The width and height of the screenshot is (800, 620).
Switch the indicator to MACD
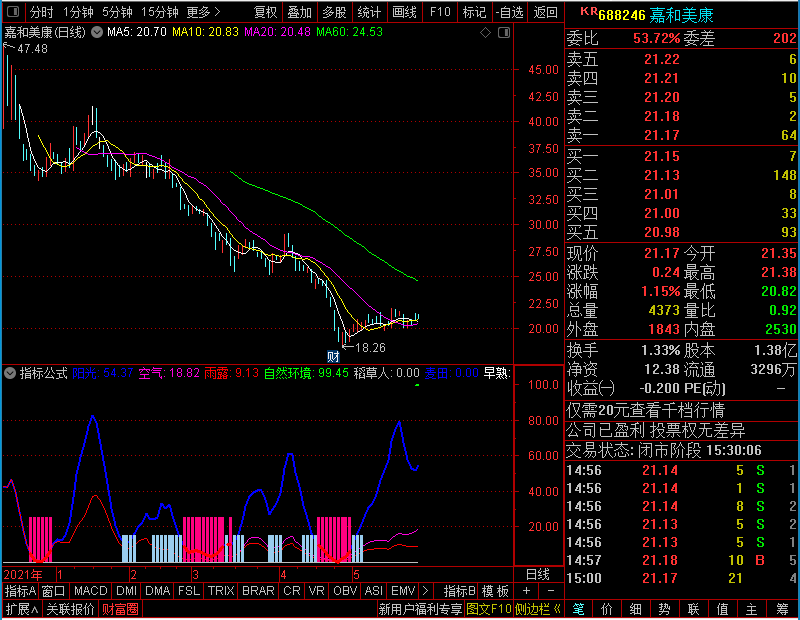click(x=90, y=591)
